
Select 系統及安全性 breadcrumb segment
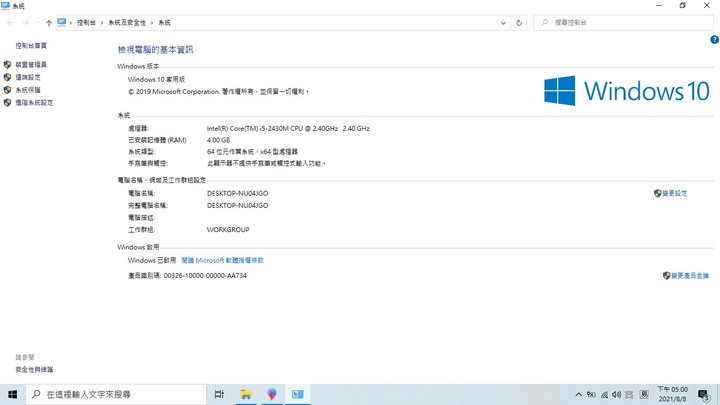pyautogui.click(x=127, y=22)
